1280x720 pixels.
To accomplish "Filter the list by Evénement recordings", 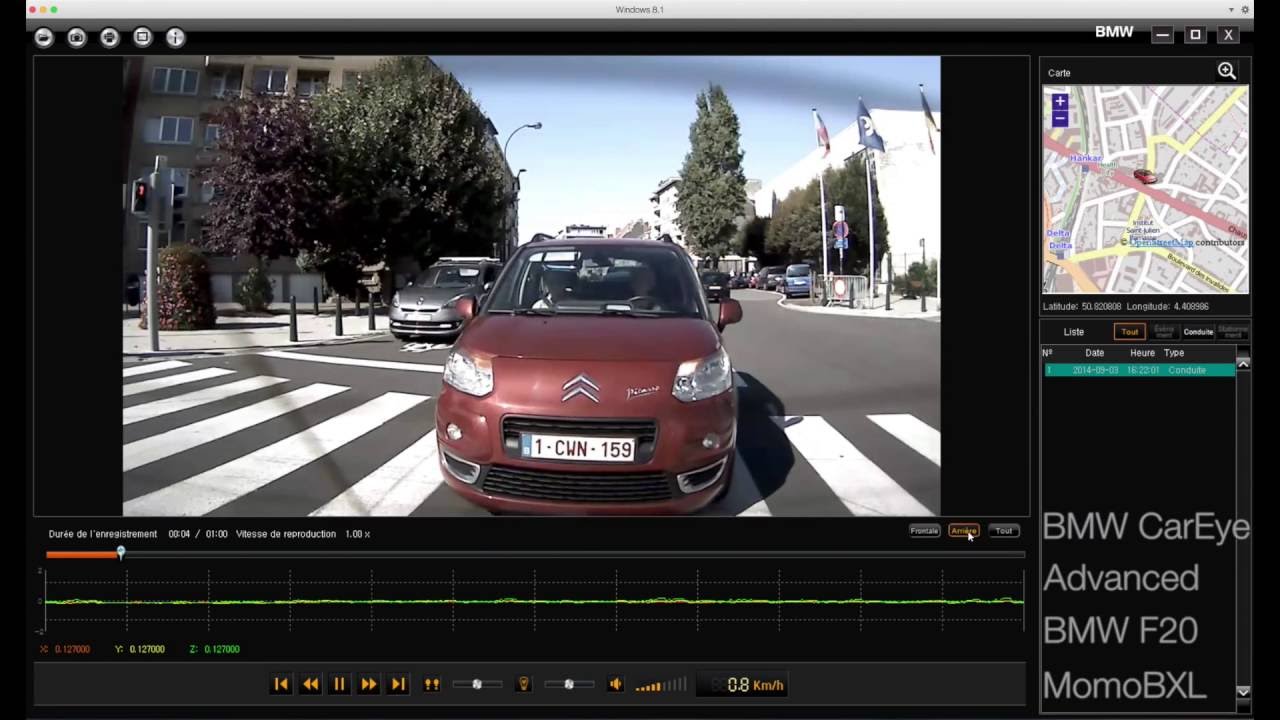I will [1164, 332].
